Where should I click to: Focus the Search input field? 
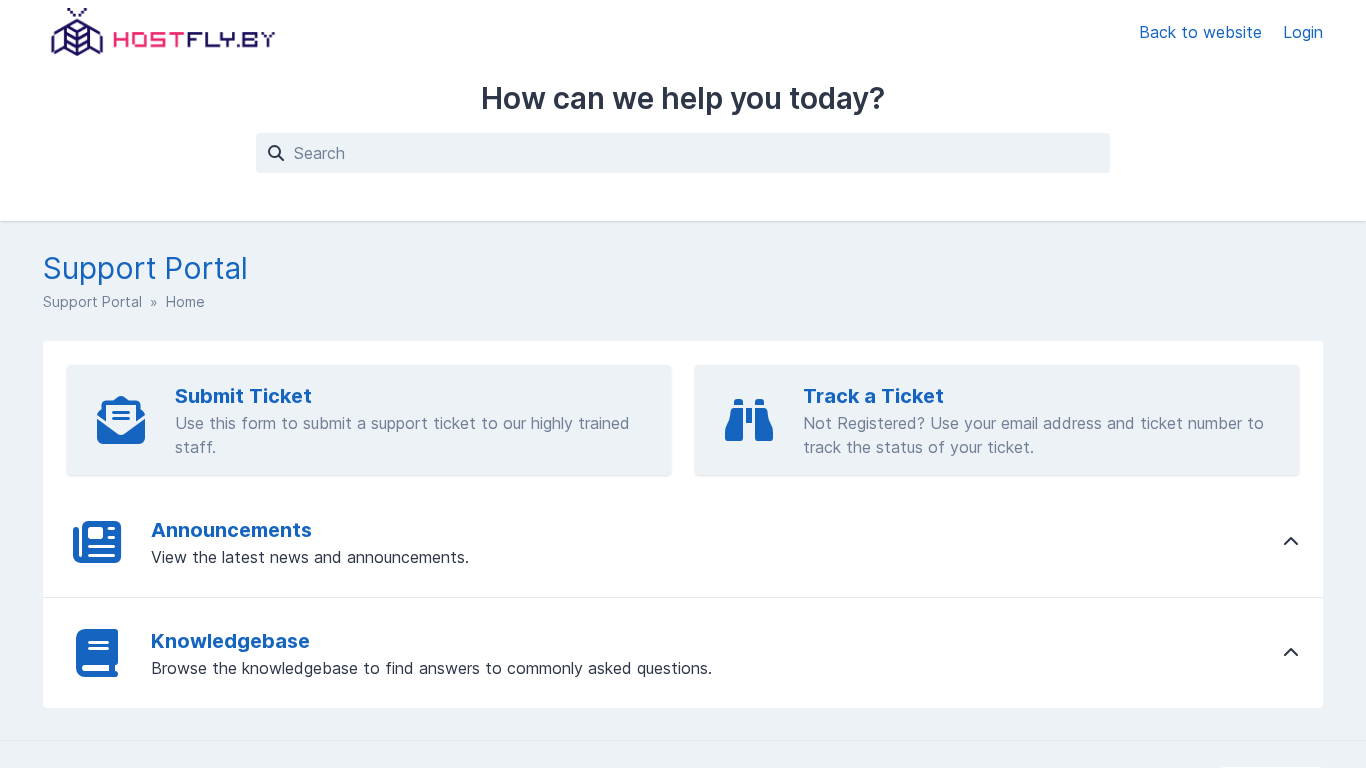click(x=690, y=153)
